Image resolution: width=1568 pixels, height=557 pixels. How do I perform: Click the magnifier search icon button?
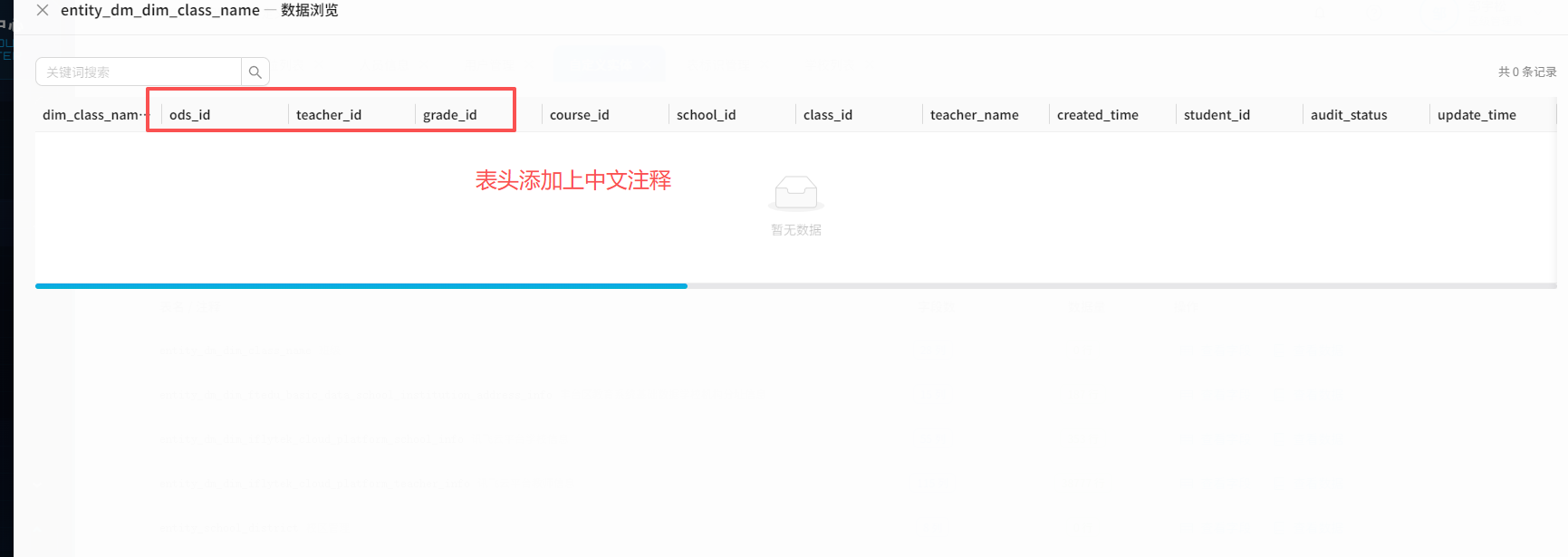point(255,72)
